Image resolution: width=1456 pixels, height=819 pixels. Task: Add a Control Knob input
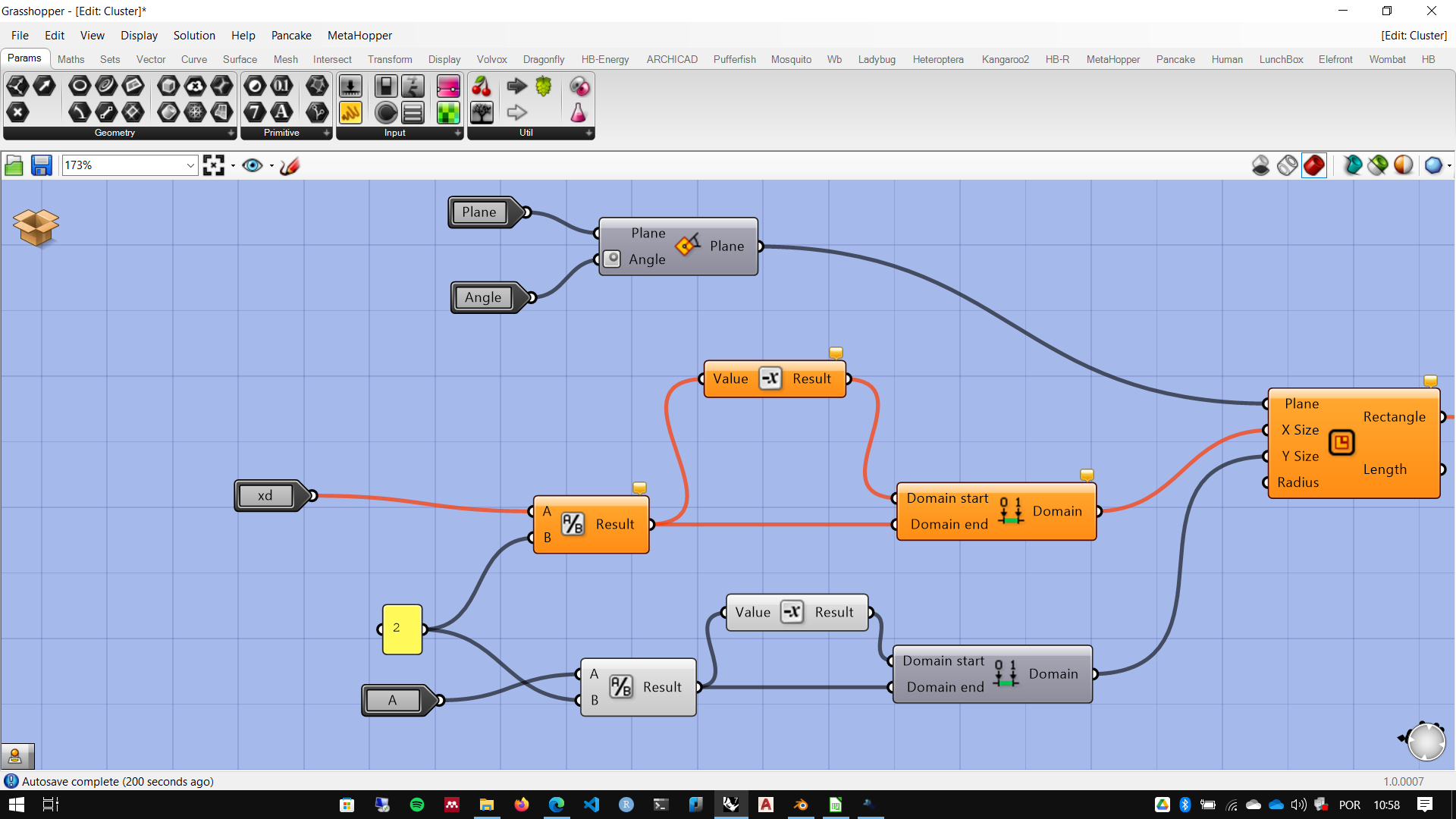386,113
